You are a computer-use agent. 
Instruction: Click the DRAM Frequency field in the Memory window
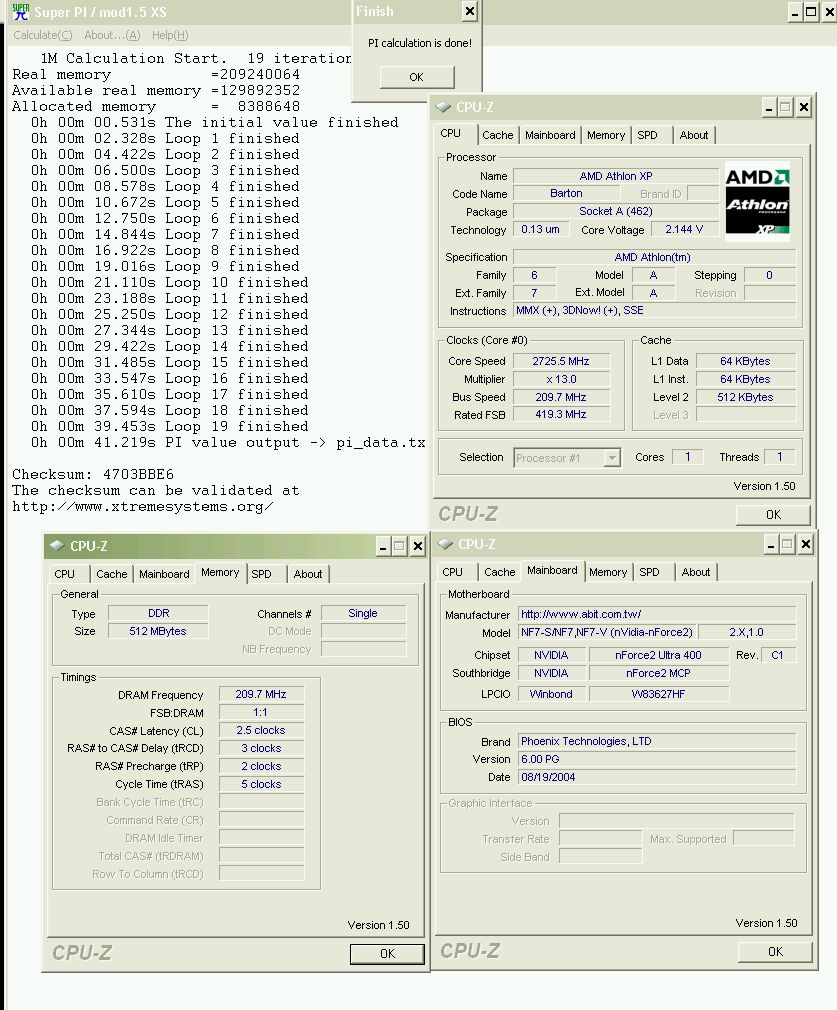tap(261, 694)
